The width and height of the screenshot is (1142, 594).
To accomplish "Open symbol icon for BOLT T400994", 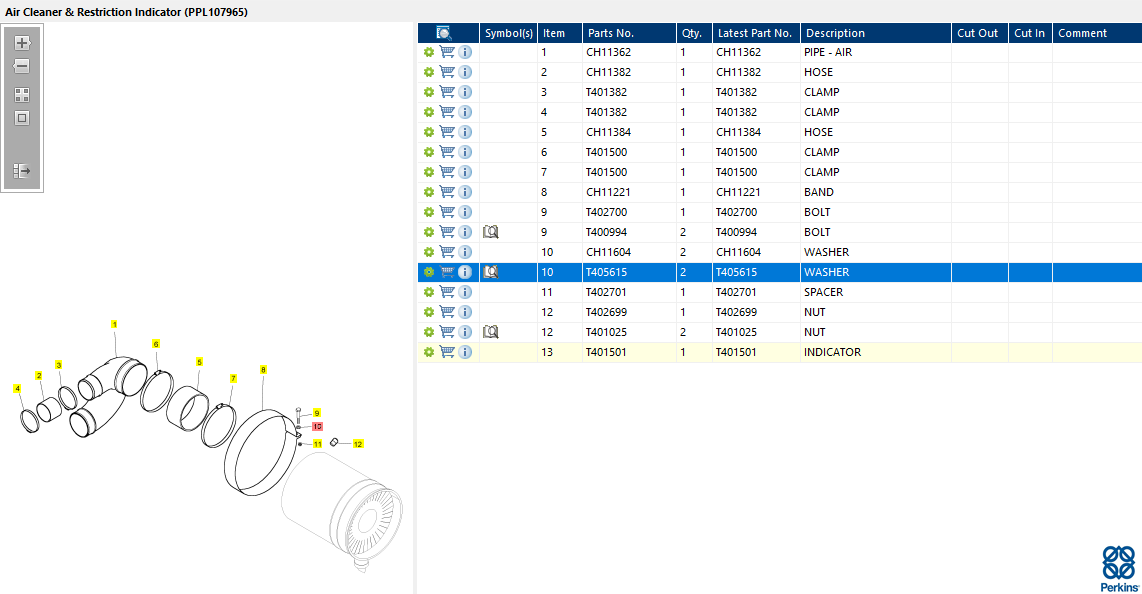I will click(x=491, y=232).
